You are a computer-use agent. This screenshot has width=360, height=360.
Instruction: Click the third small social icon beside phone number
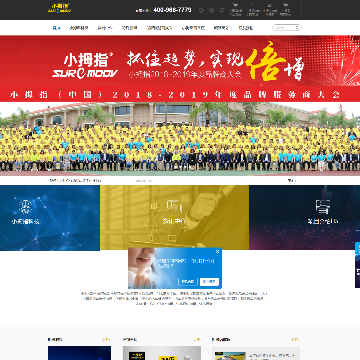pyautogui.click(x=222, y=10)
